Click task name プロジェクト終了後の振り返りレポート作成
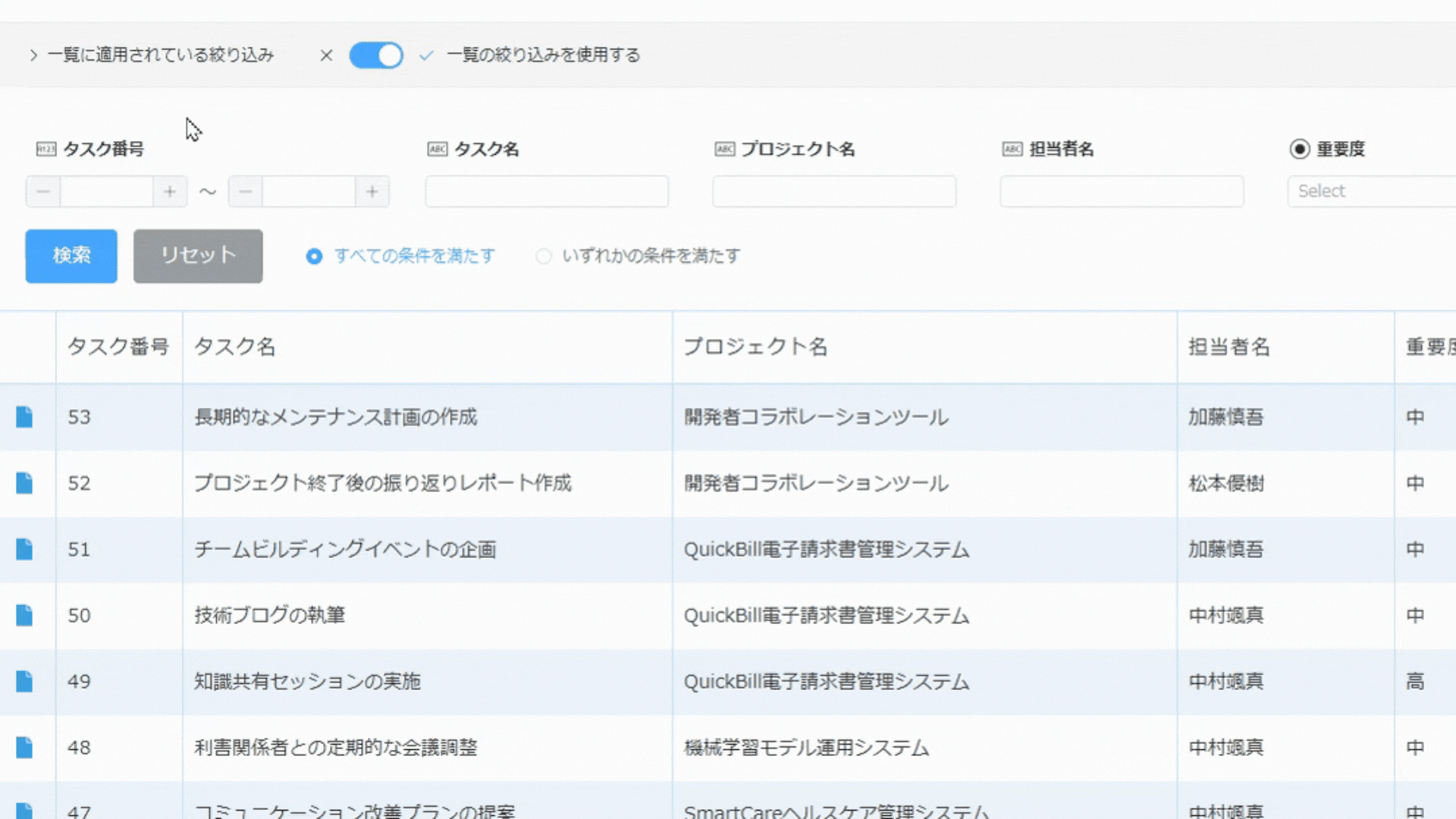The width and height of the screenshot is (1456, 819). tap(383, 483)
